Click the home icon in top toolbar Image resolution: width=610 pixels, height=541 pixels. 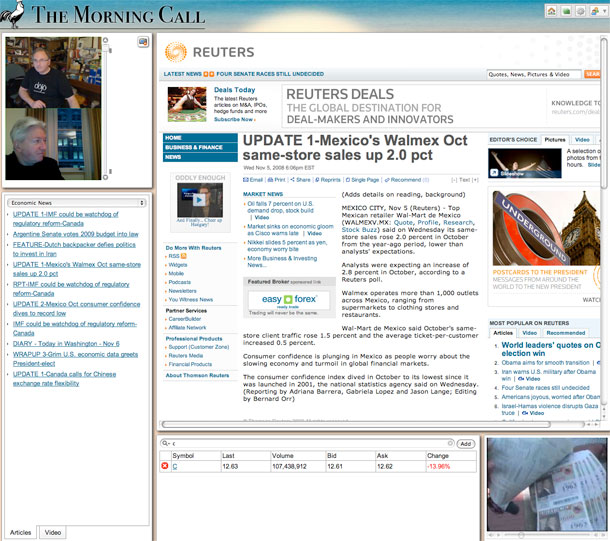(552, 11)
